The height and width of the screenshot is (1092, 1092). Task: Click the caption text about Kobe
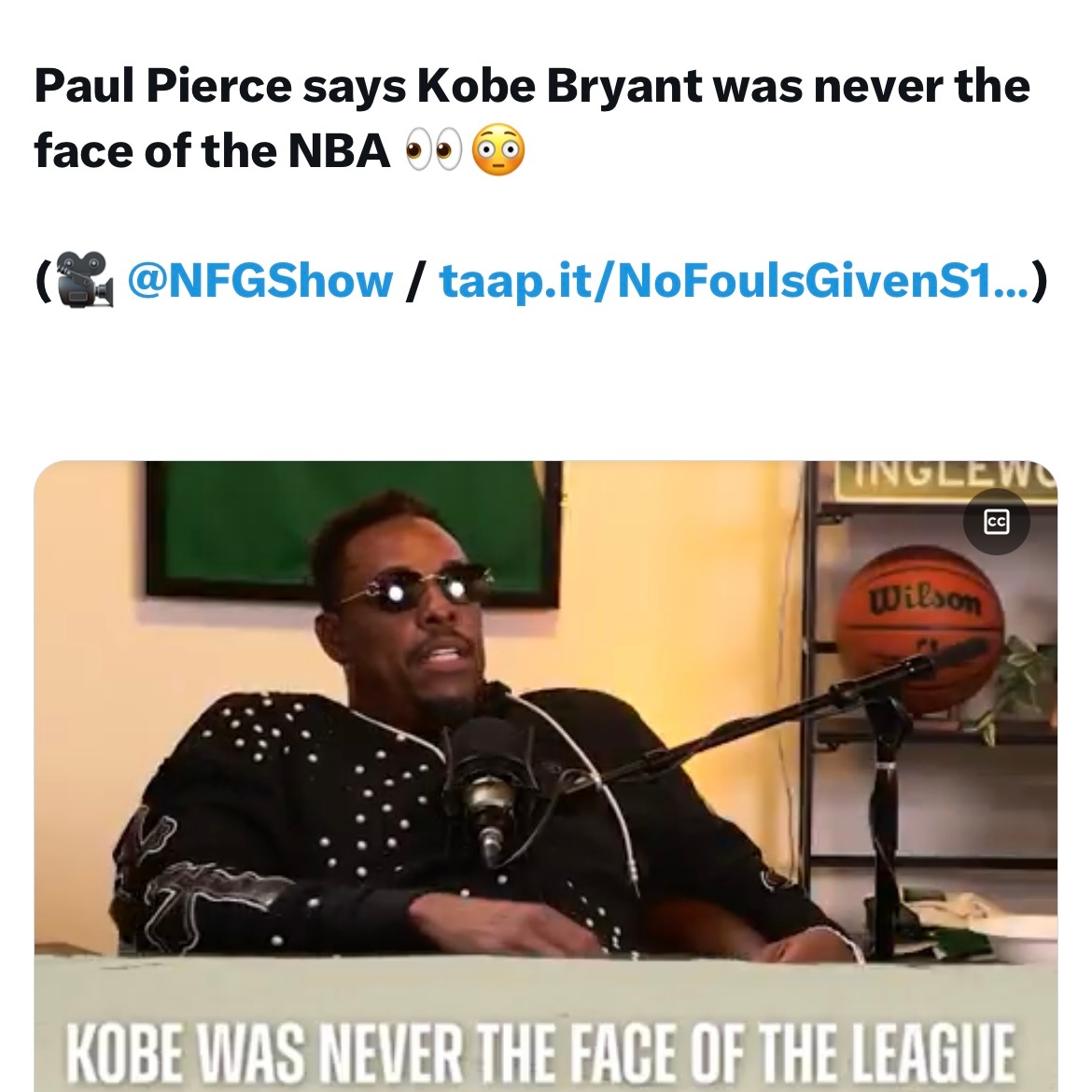pyautogui.click(x=539, y=1052)
